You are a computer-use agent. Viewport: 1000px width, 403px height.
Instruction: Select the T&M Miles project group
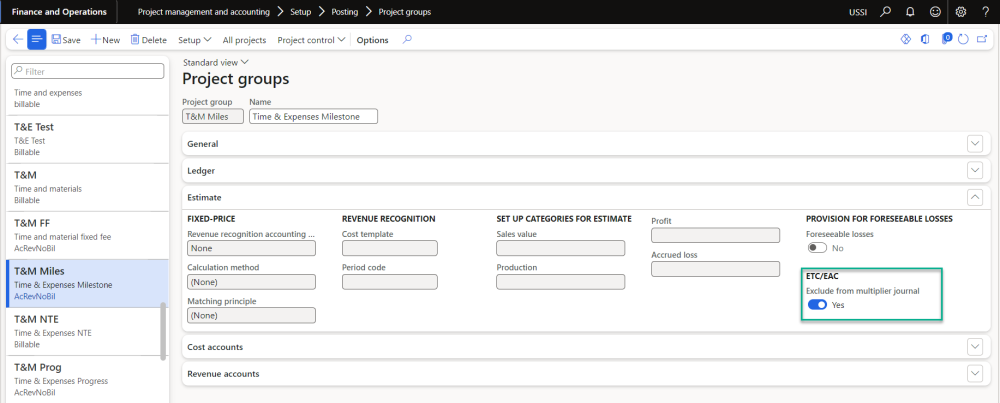pyautogui.click(x=87, y=283)
